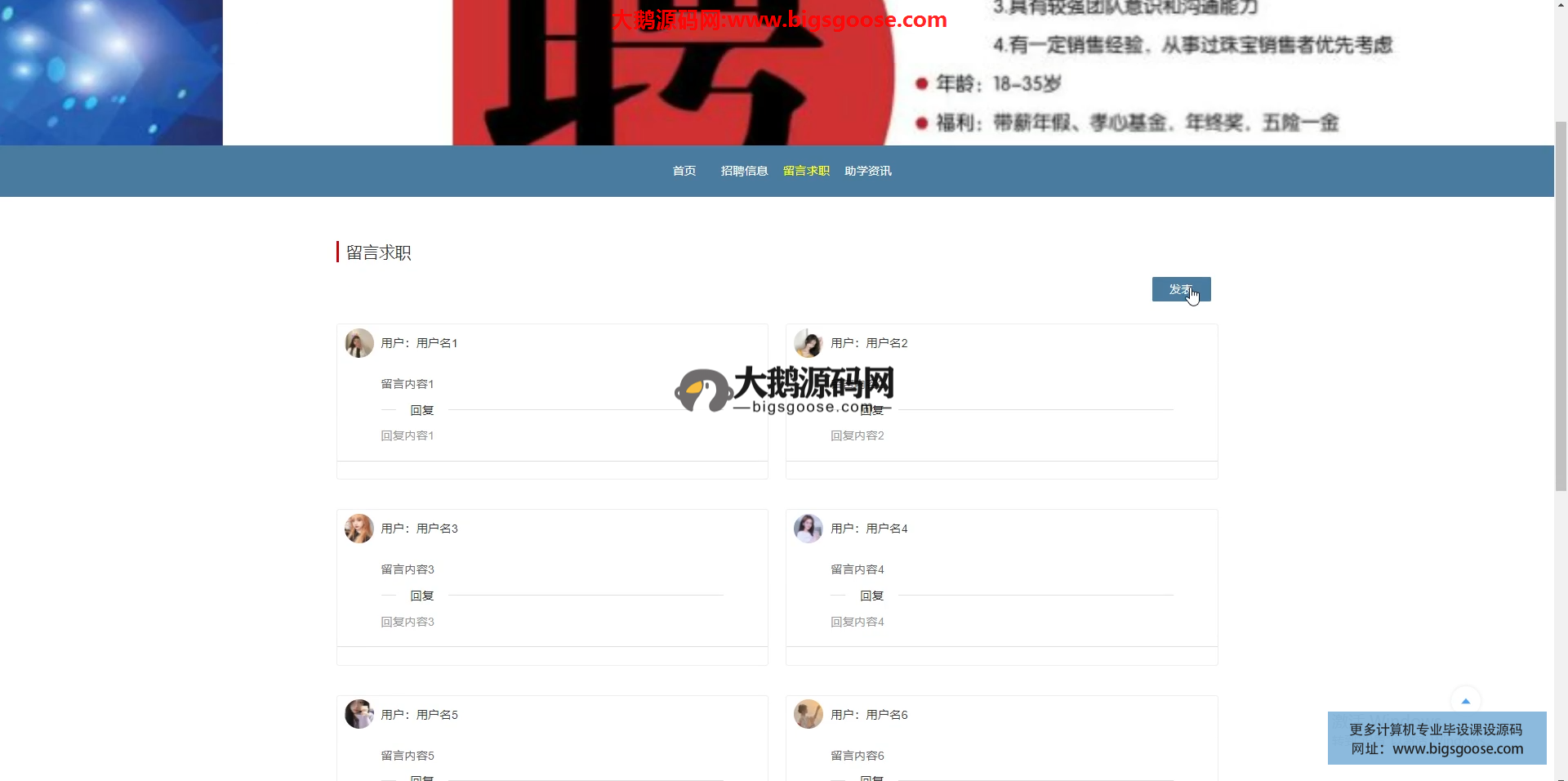This screenshot has width=1568, height=781.
Task: Click the avatar of 用户名3
Action: click(x=359, y=529)
